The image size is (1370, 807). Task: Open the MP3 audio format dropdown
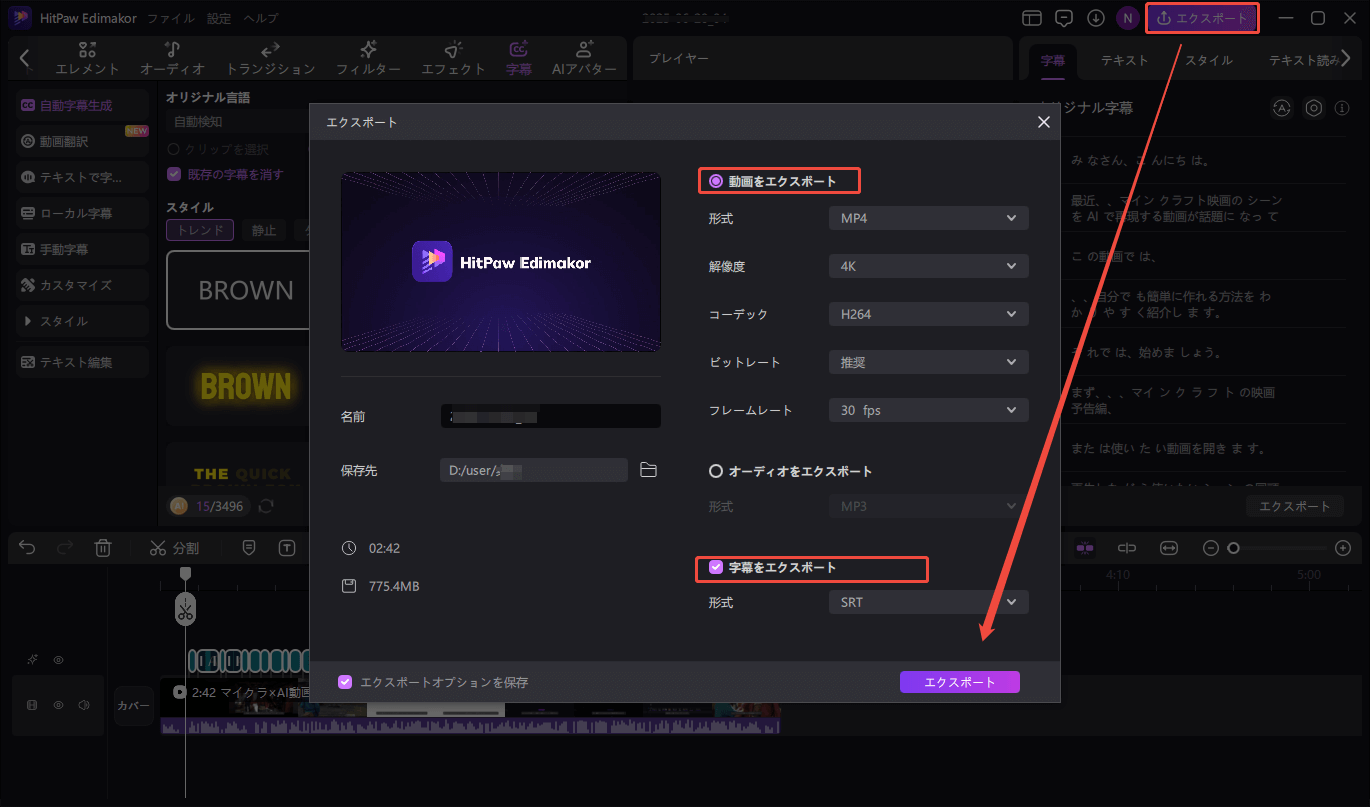pyautogui.click(x=928, y=506)
